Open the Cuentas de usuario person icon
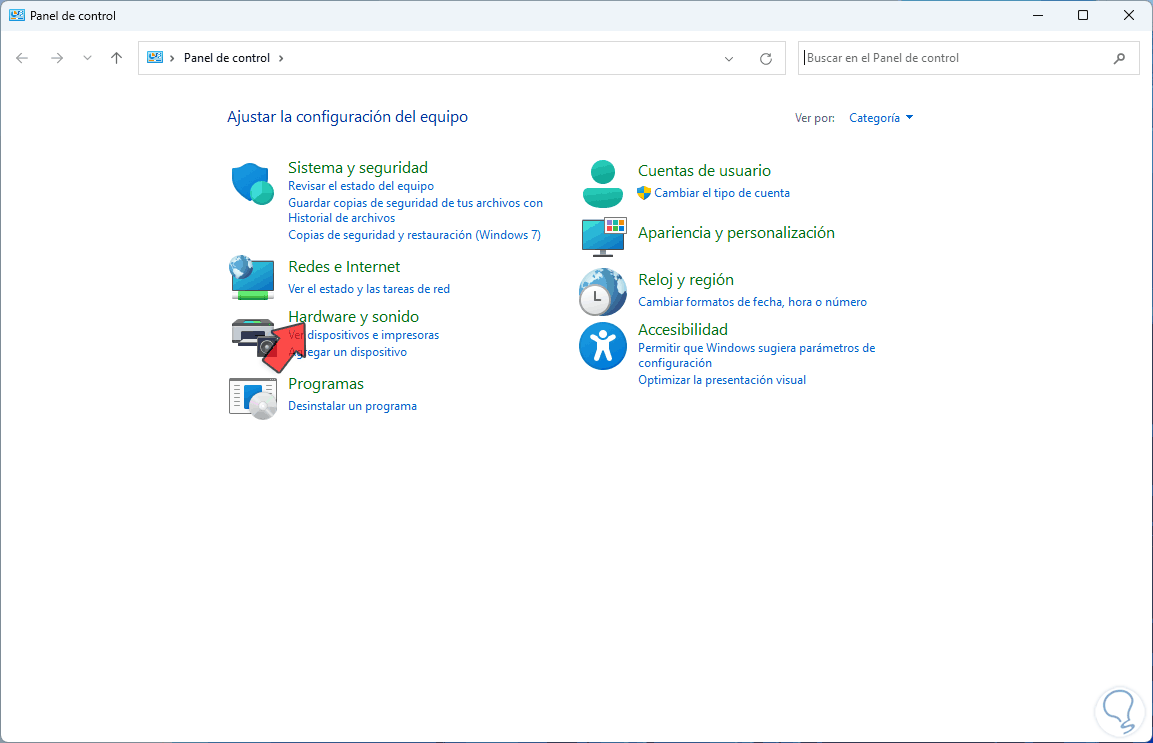This screenshot has height=743, width=1153. (602, 183)
